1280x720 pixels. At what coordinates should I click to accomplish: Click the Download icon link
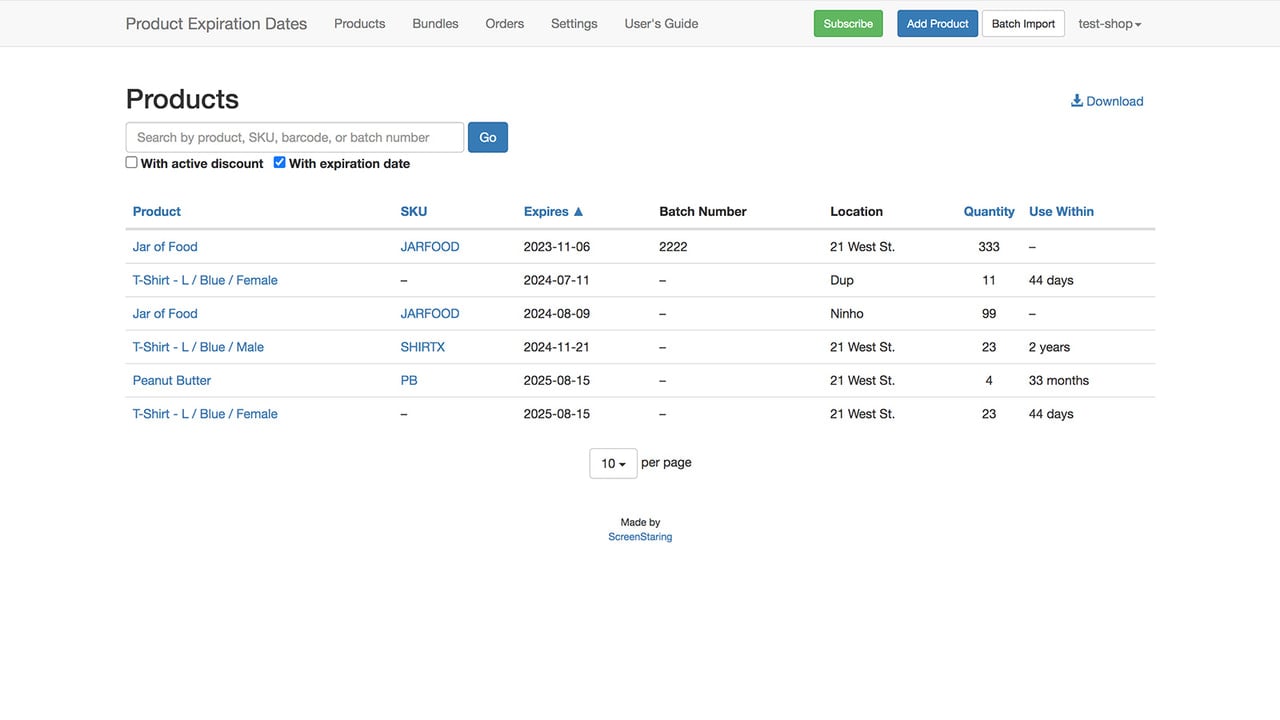click(x=1107, y=101)
